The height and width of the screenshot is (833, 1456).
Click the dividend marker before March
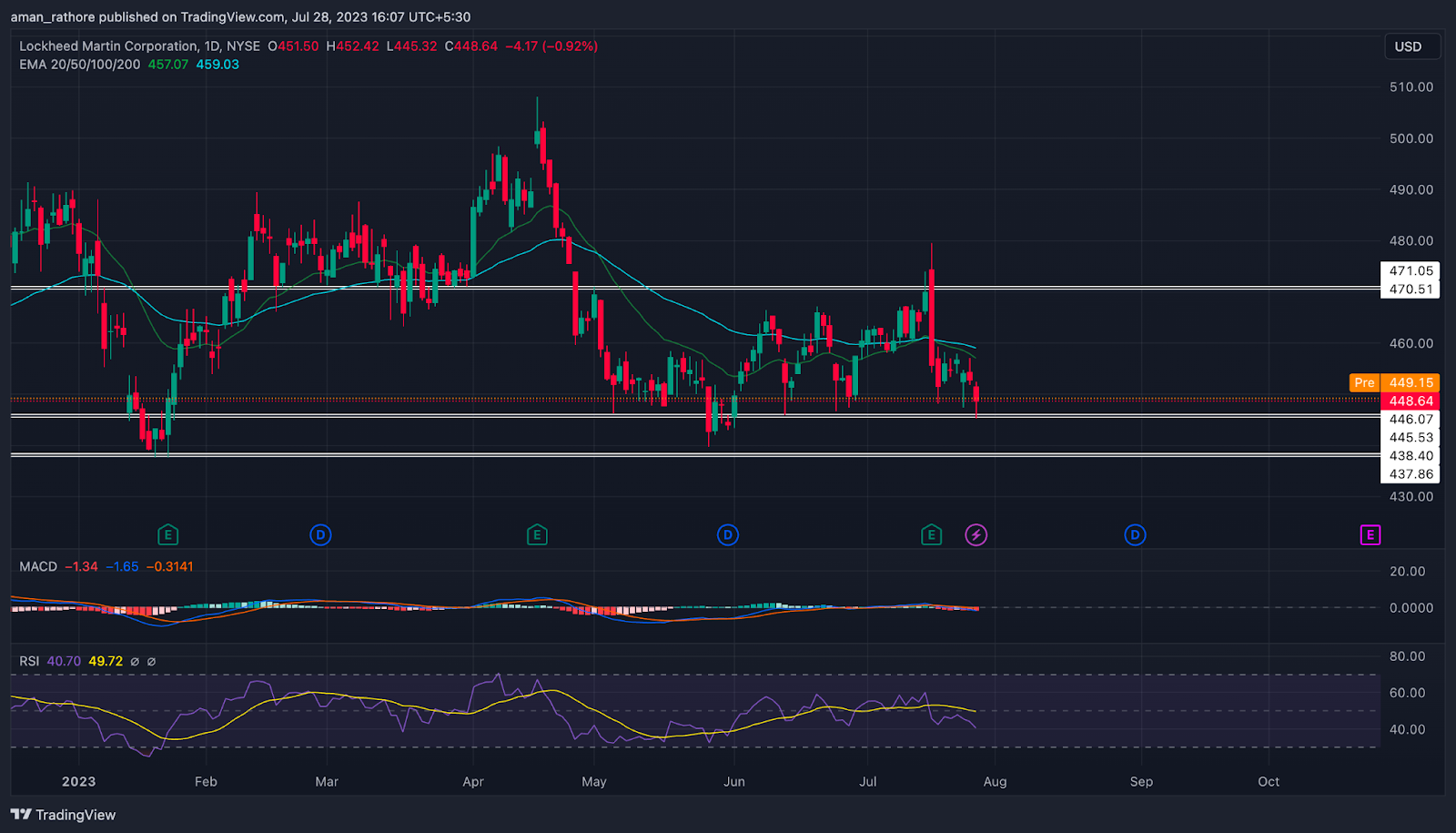pos(320,534)
